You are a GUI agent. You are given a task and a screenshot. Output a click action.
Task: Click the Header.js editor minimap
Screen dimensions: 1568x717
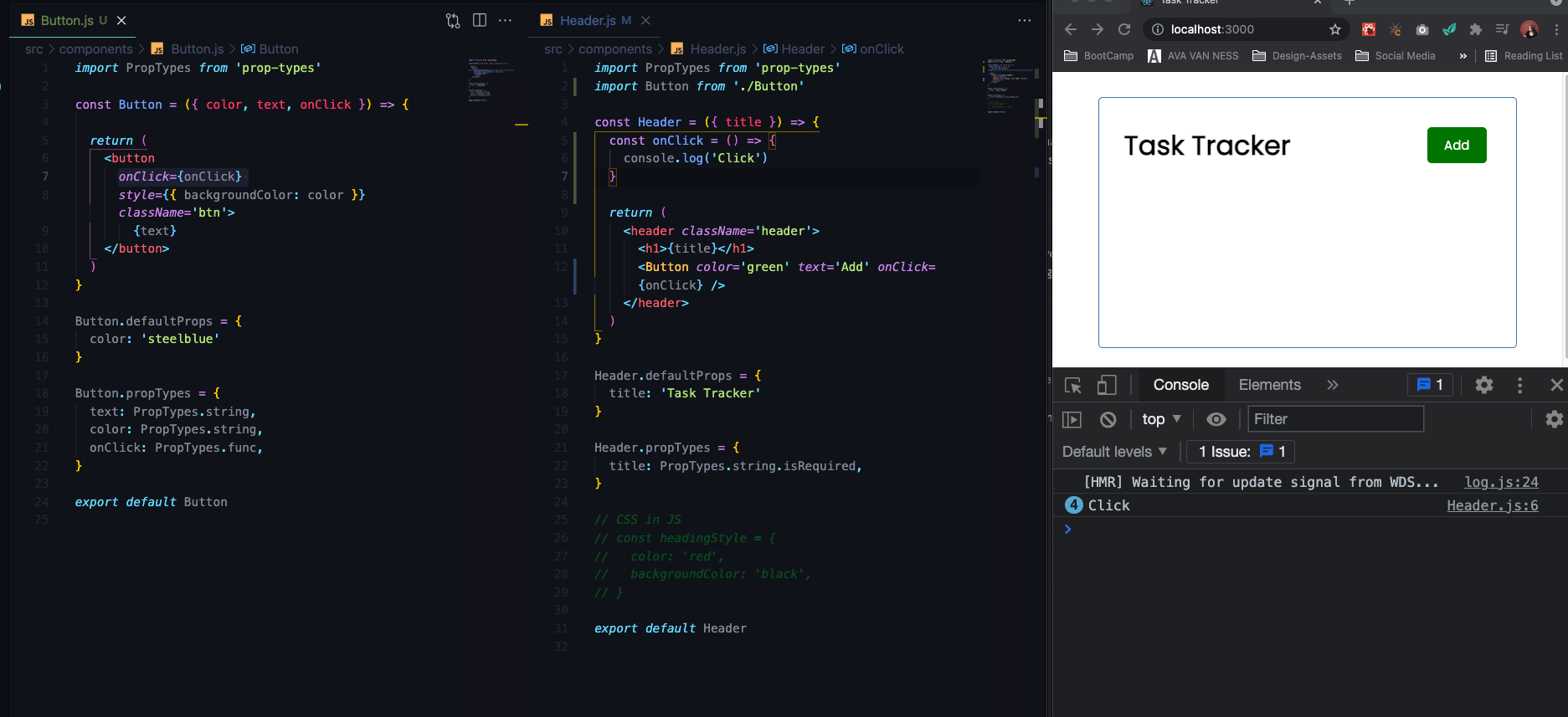1007,85
